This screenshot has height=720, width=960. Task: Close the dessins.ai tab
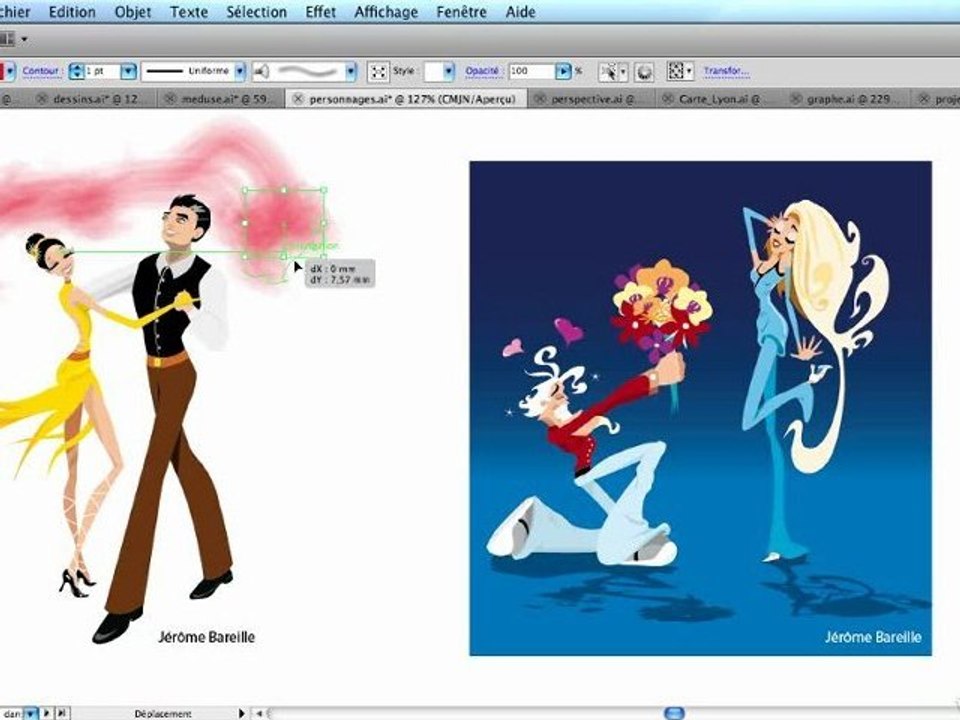pyautogui.click(x=42, y=99)
